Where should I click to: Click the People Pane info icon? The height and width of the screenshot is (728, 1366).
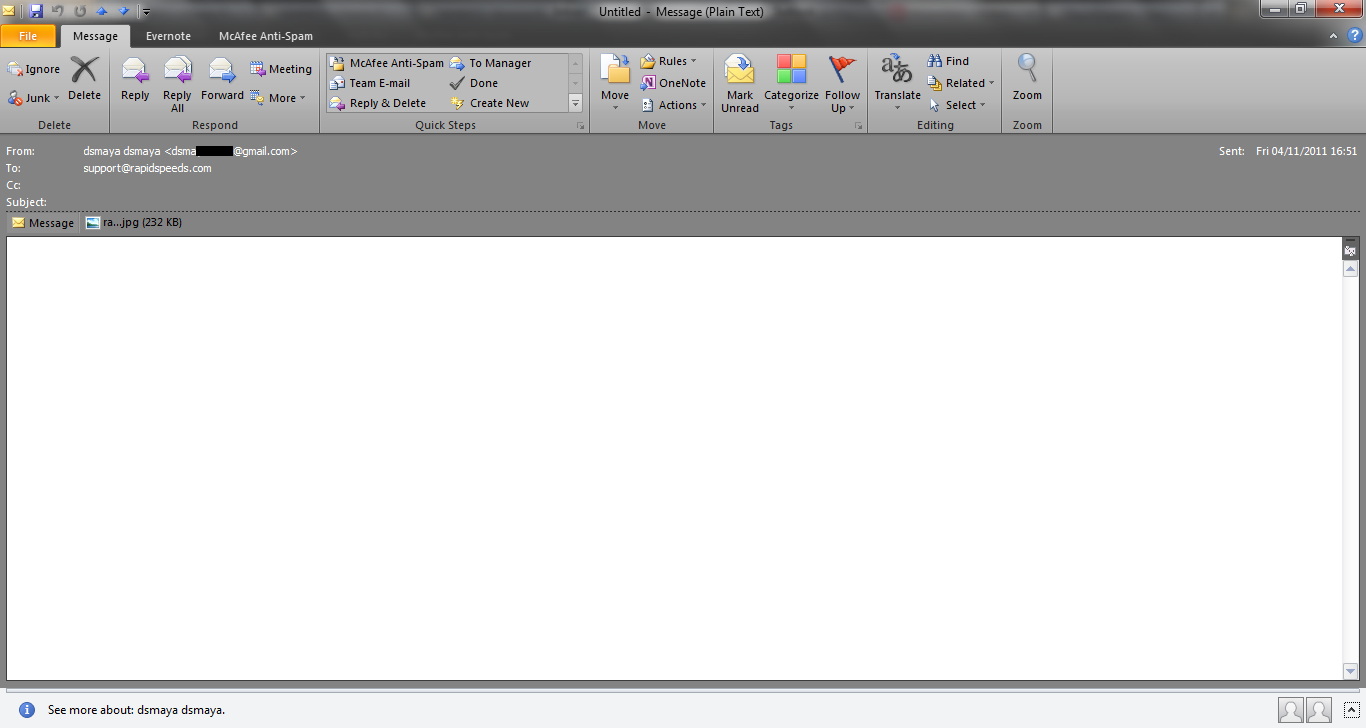click(x=27, y=710)
